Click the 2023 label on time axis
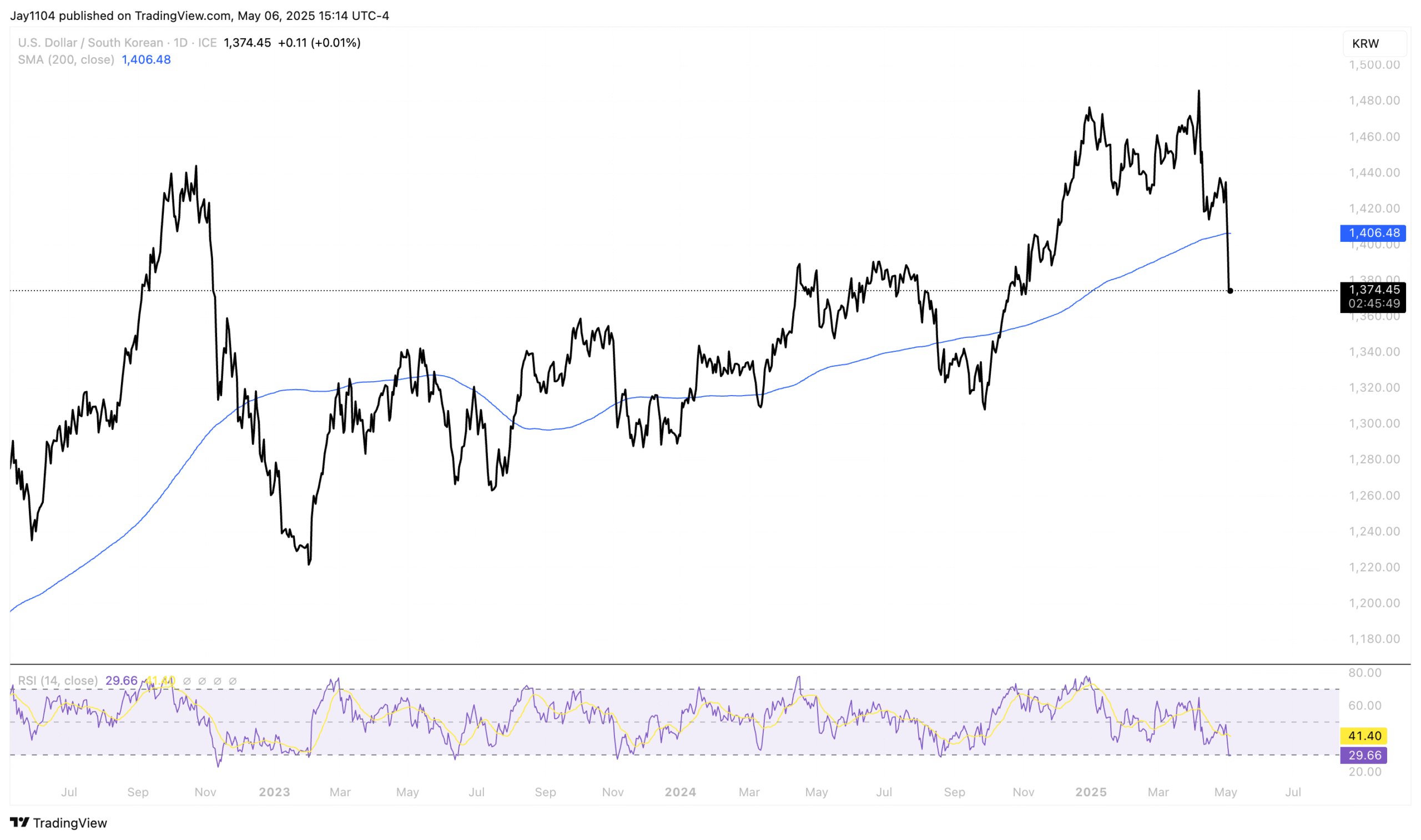The width and height of the screenshot is (1421, 840). 274,792
